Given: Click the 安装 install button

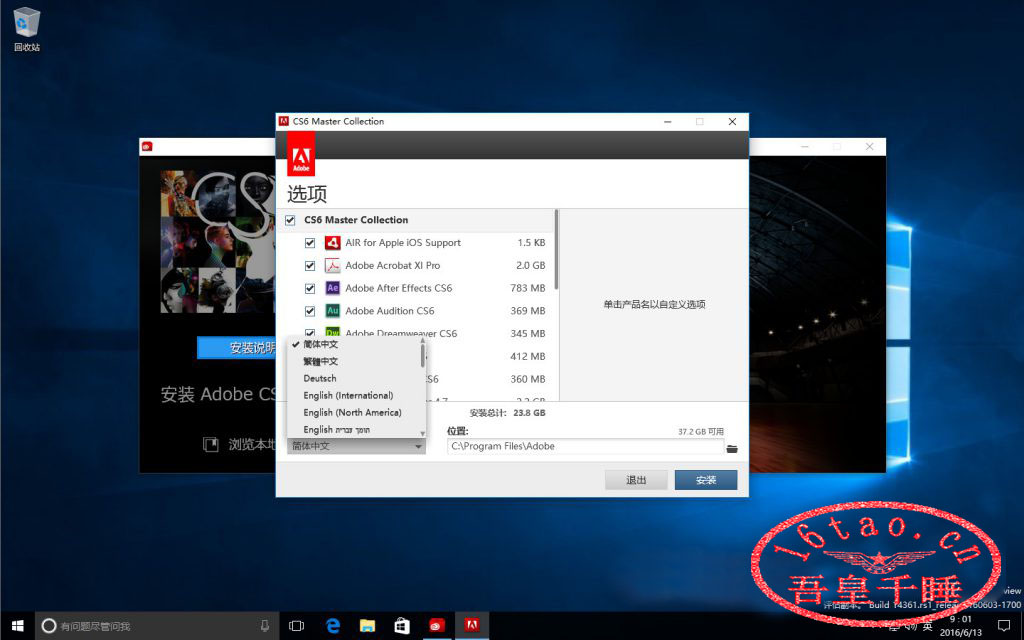Looking at the screenshot, I should [x=705, y=480].
